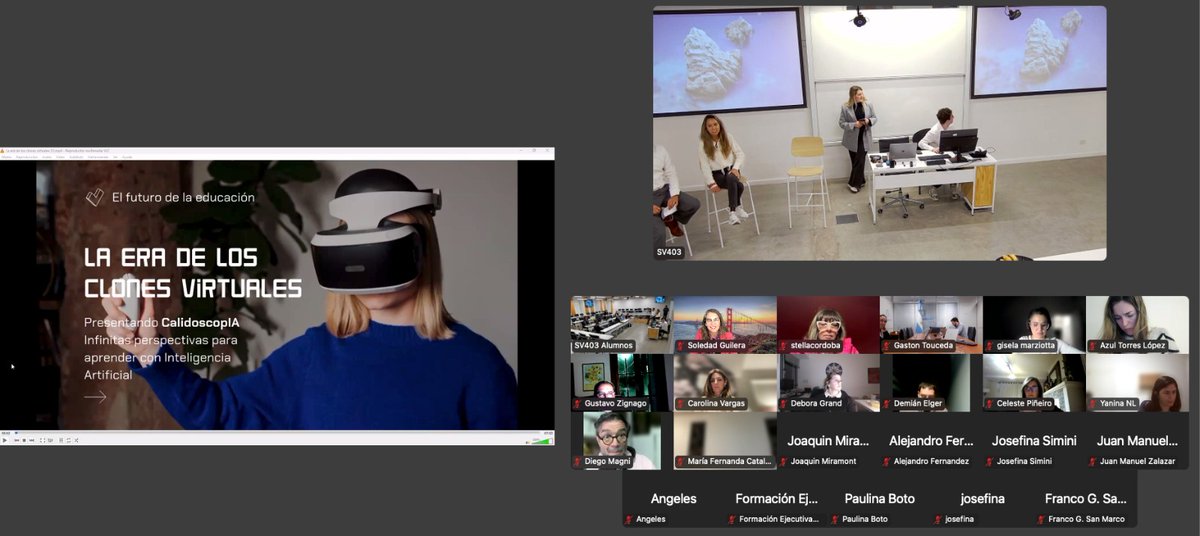The image size is (1200, 536).
Task: Select María Fernanda Catal... video tile
Action: 725,441
